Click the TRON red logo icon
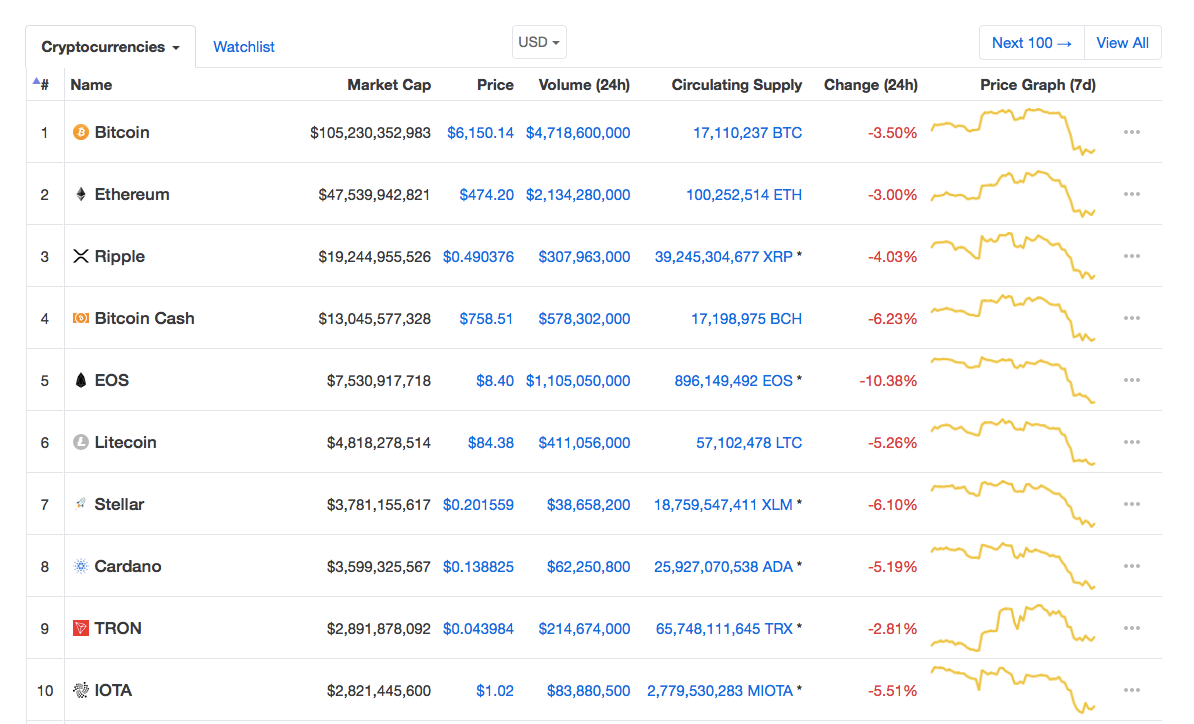 point(81,628)
